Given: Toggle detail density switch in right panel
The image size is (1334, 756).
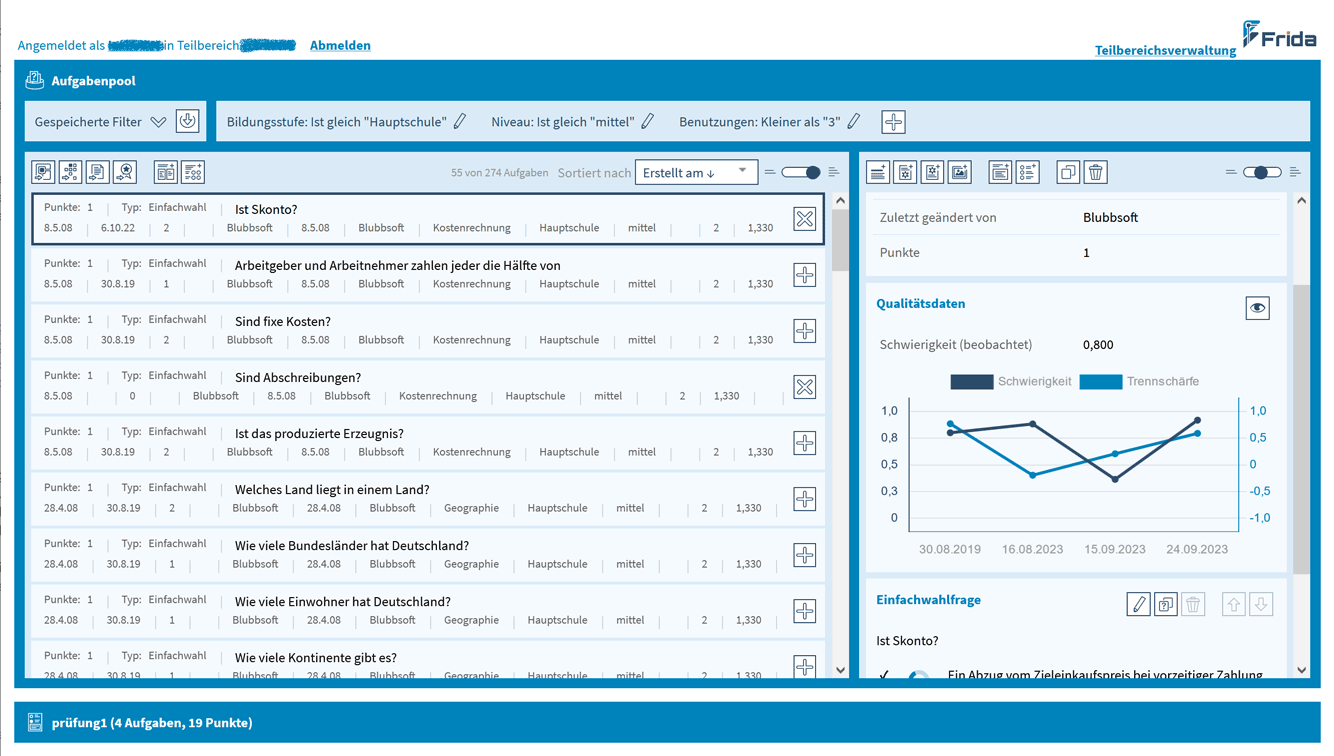Looking at the screenshot, I should click(x=1261, y=173).
